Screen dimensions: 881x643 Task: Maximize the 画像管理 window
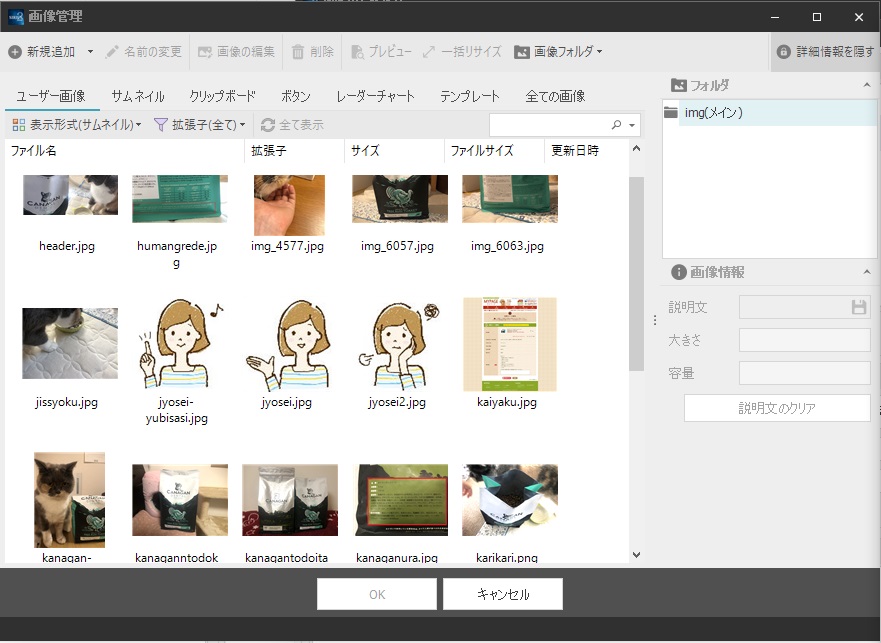pos(817,17)
